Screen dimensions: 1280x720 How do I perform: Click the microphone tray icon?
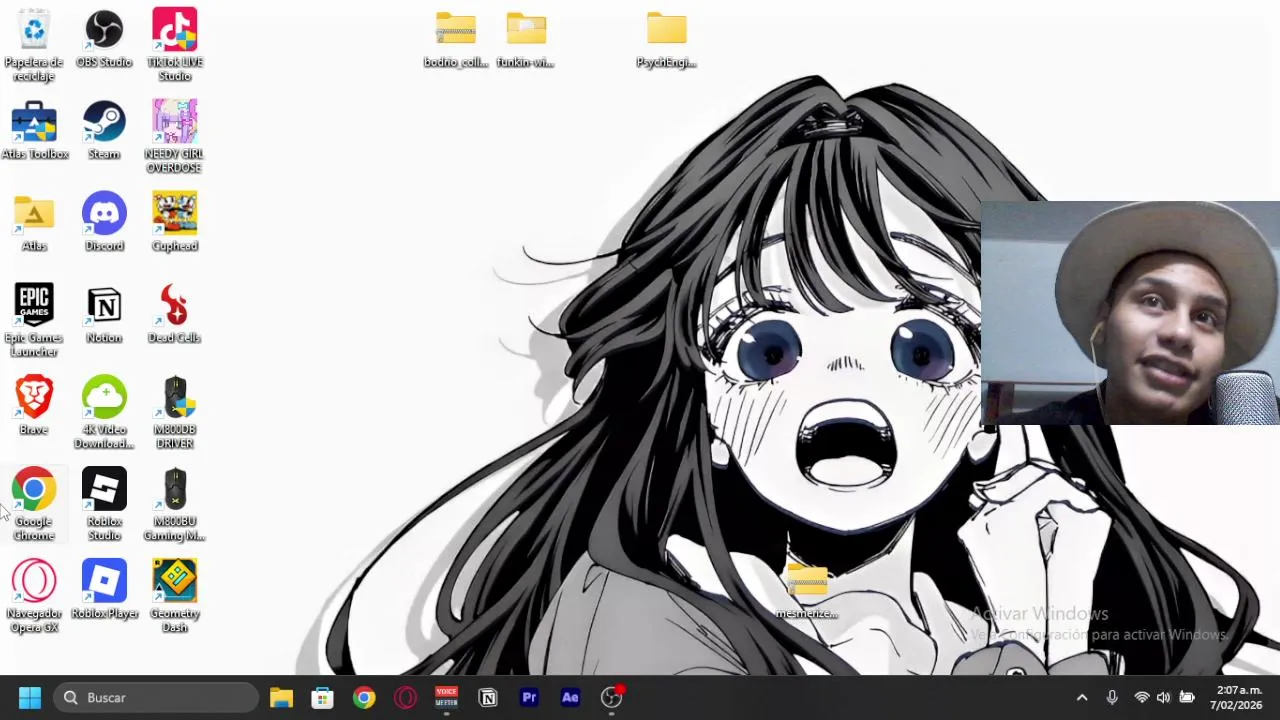coord(1112,697)
